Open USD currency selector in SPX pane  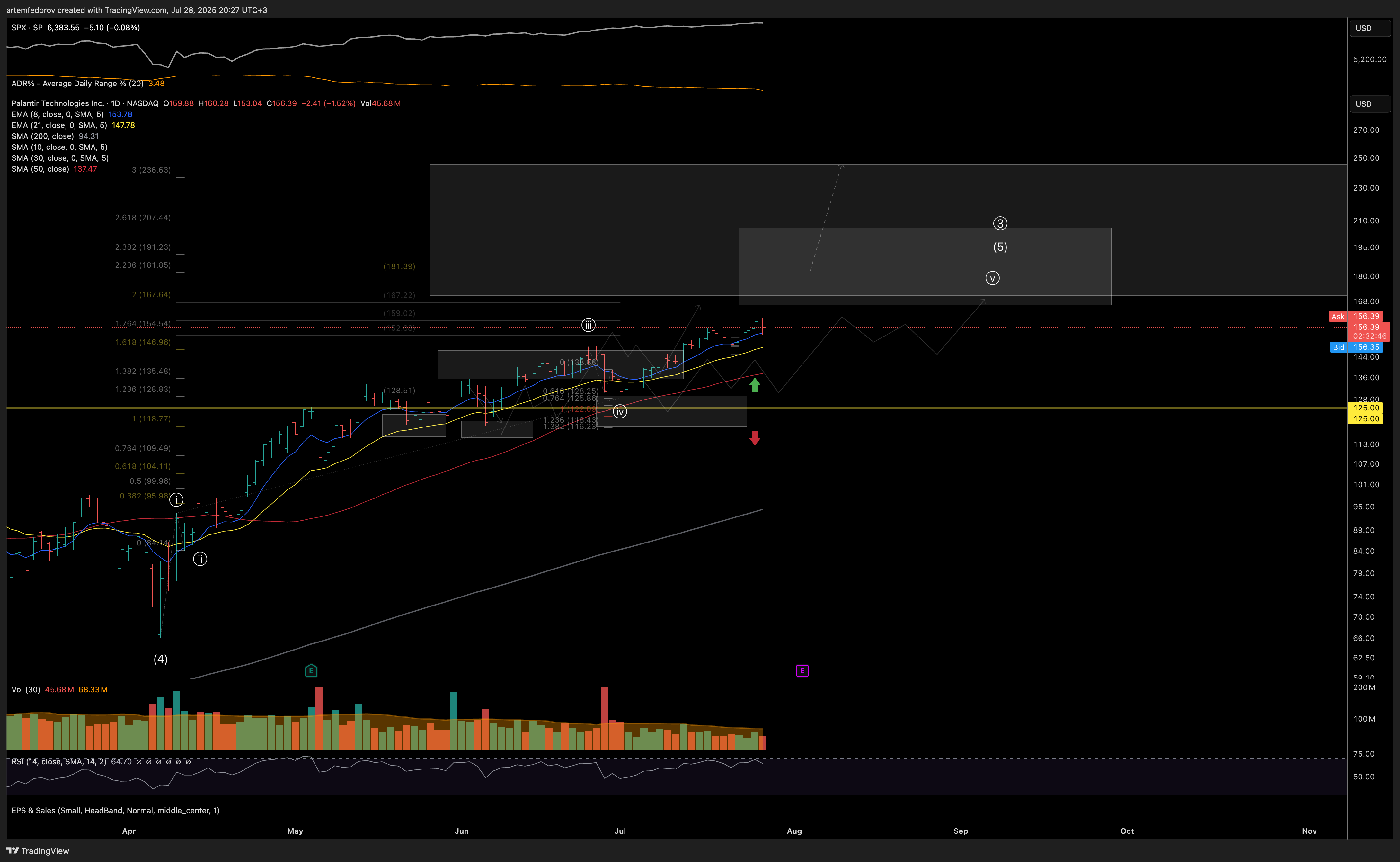tap(1370, 28)
